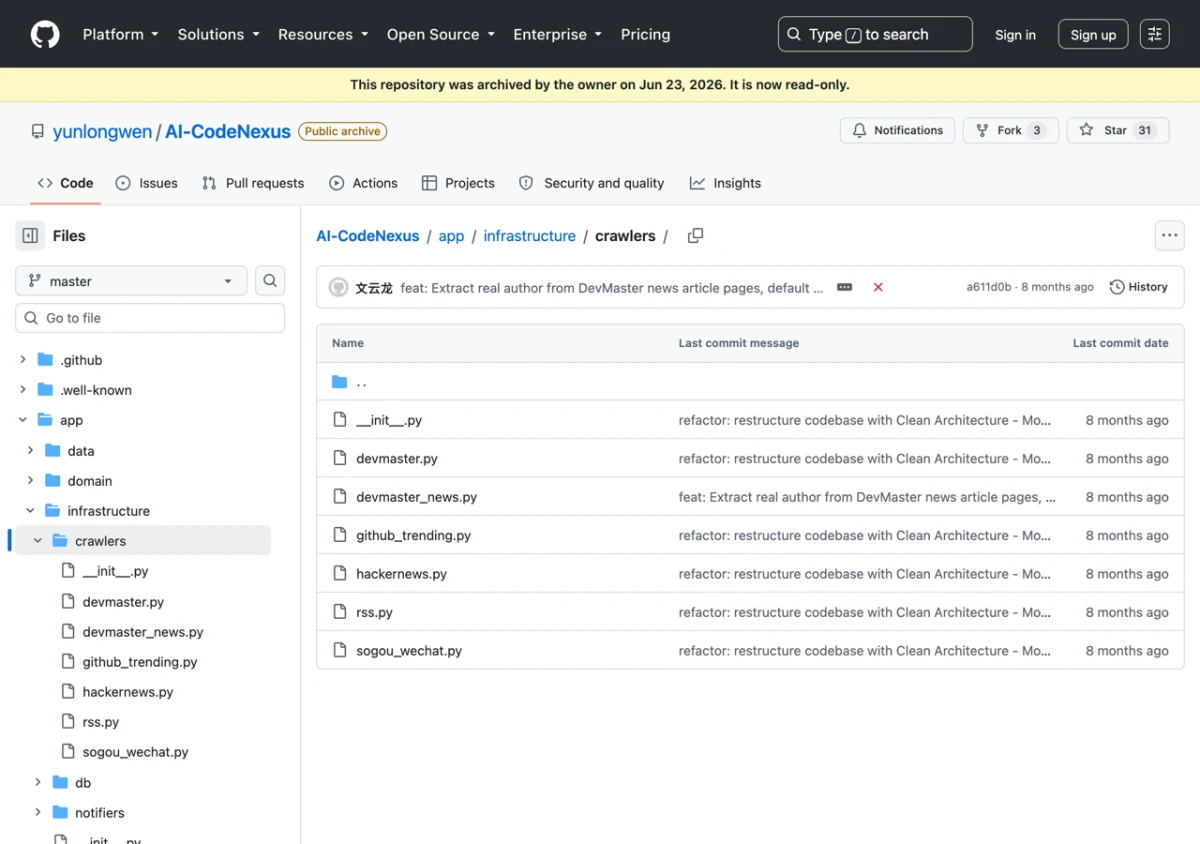Viewport: 1200px width, 844px height.
Task: Open the Platform dropdown menu
Action: coord(120,34)
